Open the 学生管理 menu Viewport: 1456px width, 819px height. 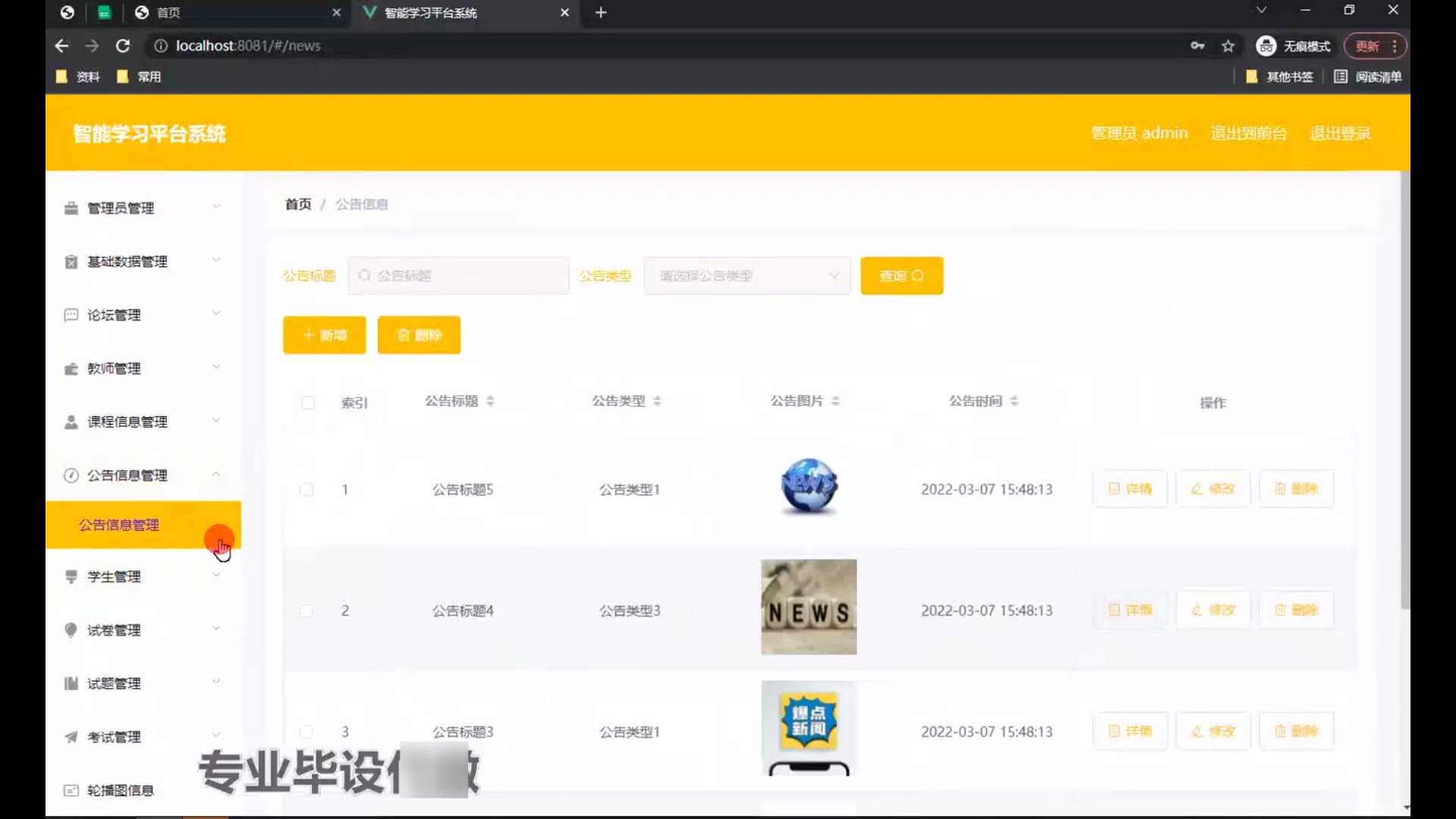[x=143, y=576]
